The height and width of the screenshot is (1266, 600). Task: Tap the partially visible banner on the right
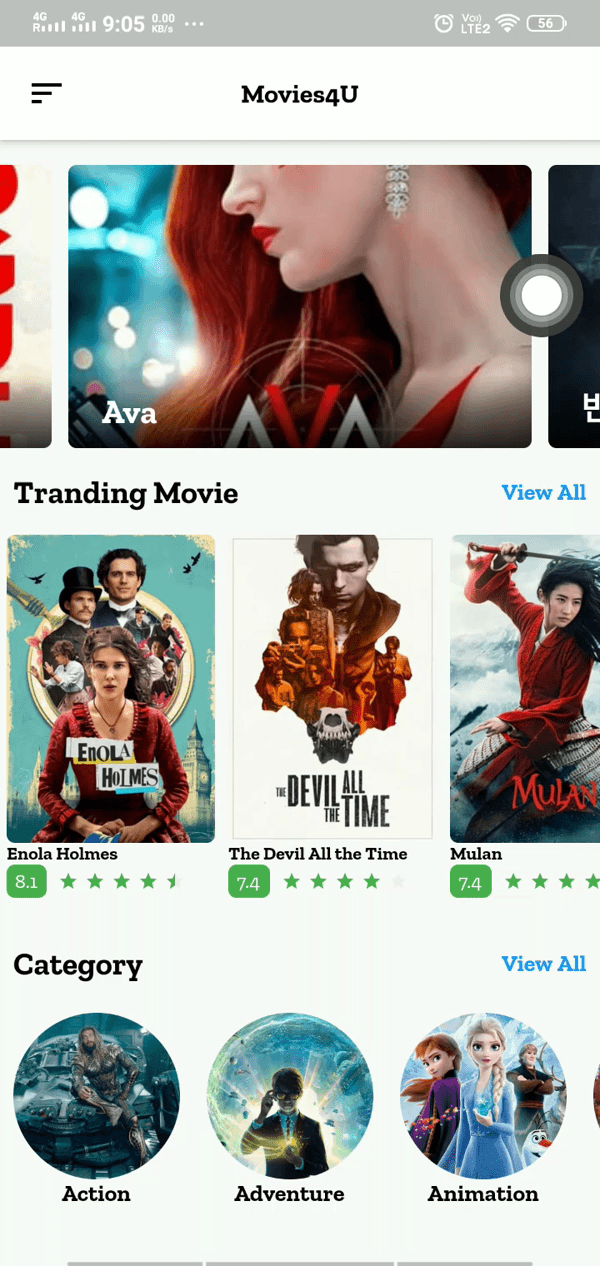pyautogui.click(x=574, y=306)
